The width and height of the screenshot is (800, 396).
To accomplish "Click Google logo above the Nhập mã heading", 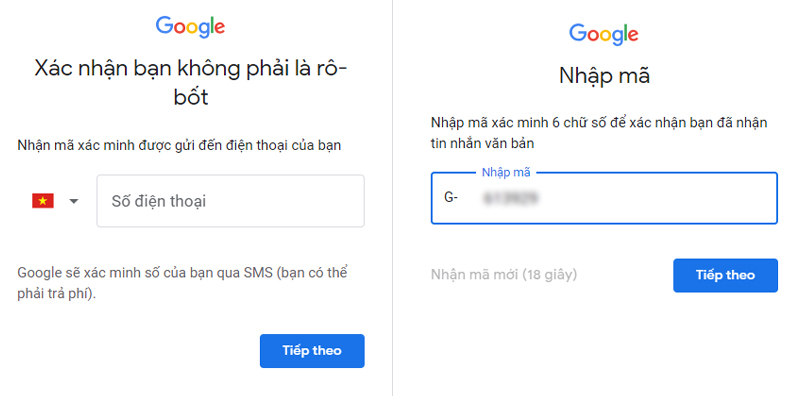I will (x=604, y=35).
